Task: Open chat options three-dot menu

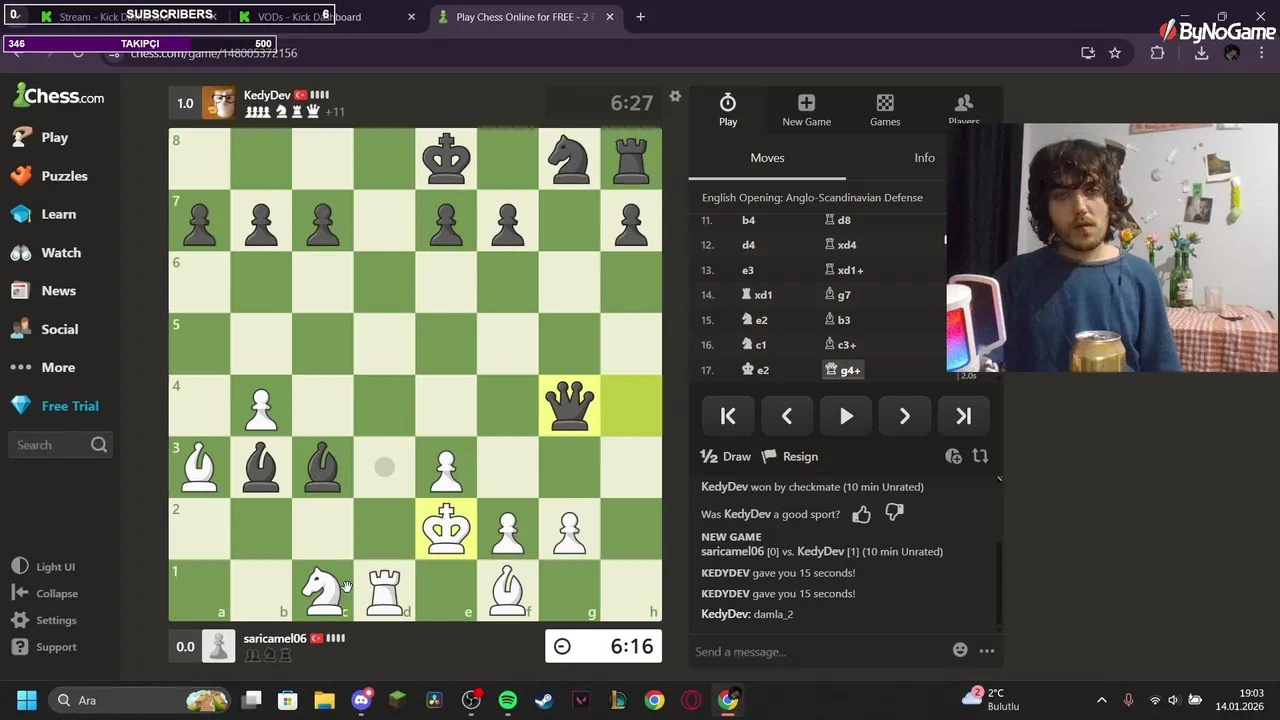Action: pos(987,651)
